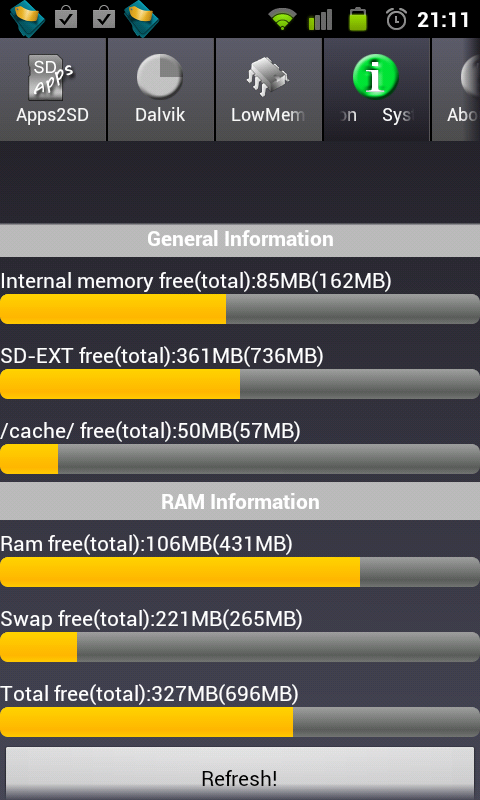Tap the leftmost teal tag notification icon
This screenshot has height=800, width=480.
tap(27, 19)
